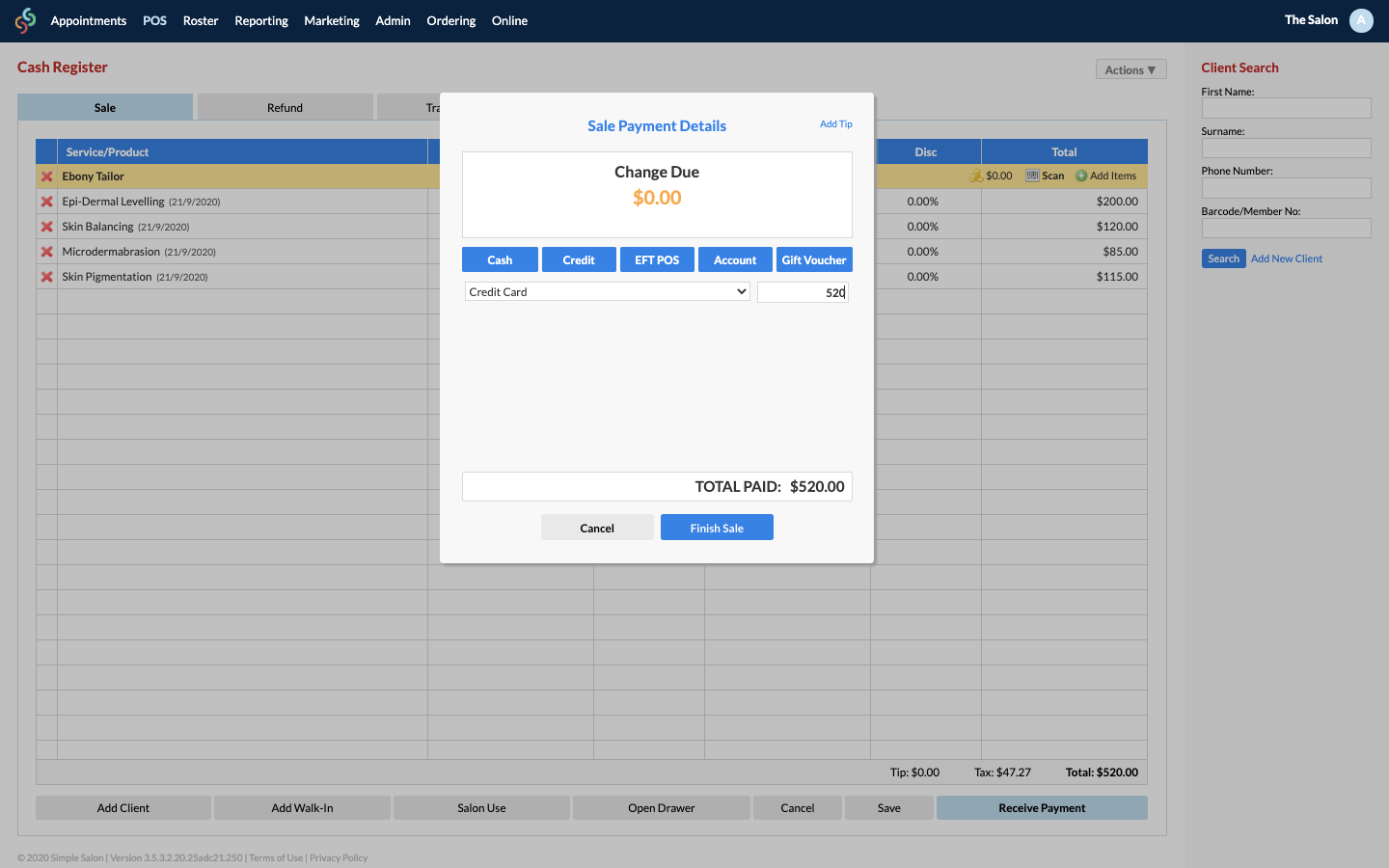Viewport: 1389px width, 868px height.
Task: Select Epi-Dermal Levelling service text
Action: pos(113,202)
